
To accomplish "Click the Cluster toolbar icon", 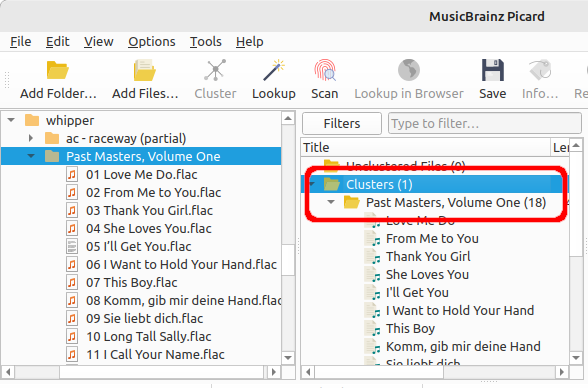I will point(215,70).
